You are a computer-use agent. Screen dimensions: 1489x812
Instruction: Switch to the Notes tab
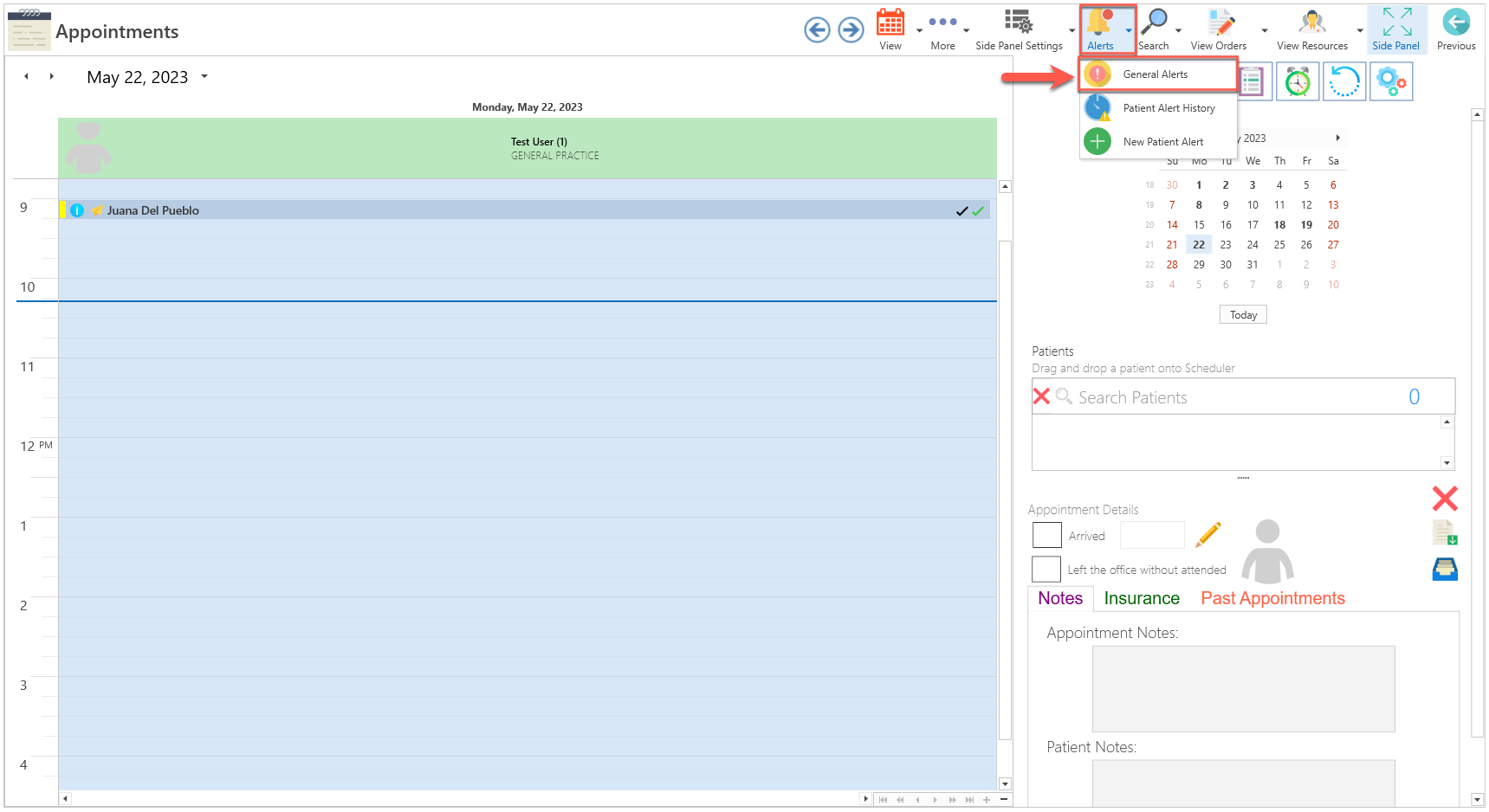coord(1060,598)
